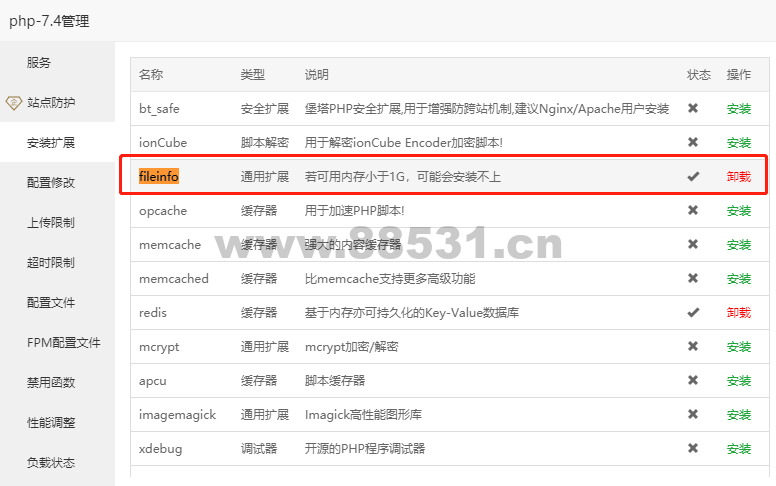Click the 类型 column header

pos(253,75)
